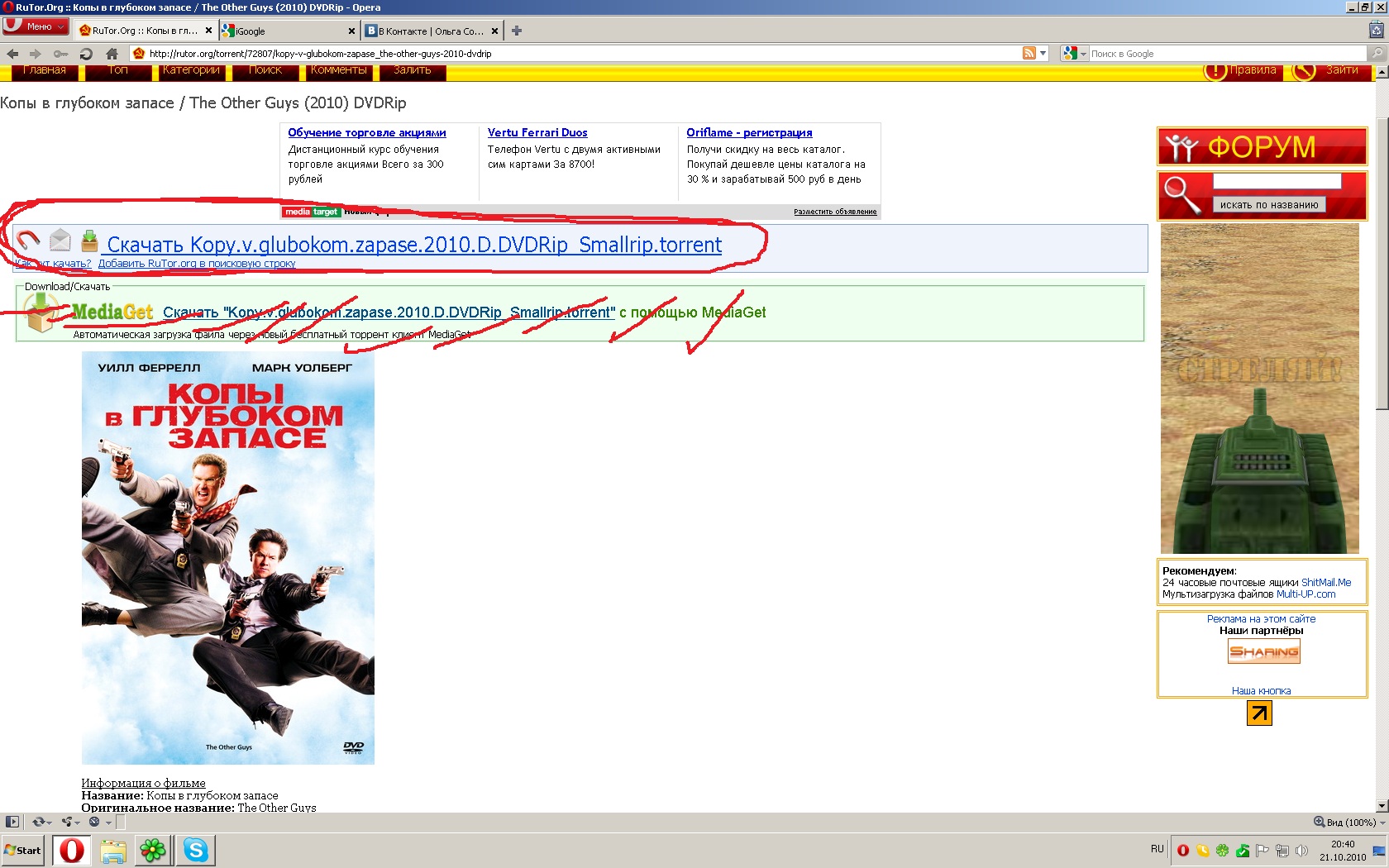Open the Залить upload menu item
Viewport: 1389px width, 868px height.
pyautogui.click(x=413, y=70)
